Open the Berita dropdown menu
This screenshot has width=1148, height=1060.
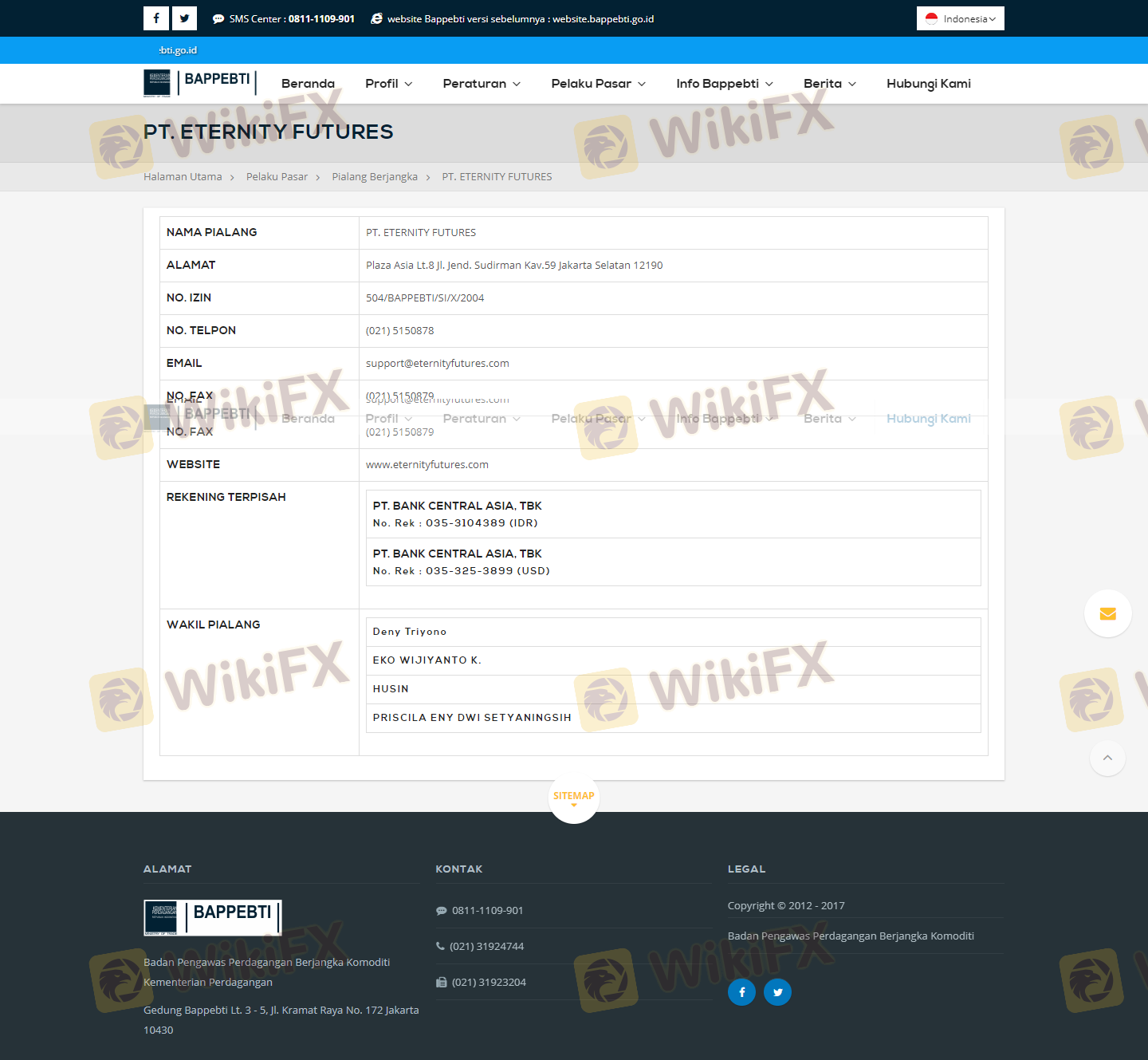pyautogui.click(x=829, y=84)
